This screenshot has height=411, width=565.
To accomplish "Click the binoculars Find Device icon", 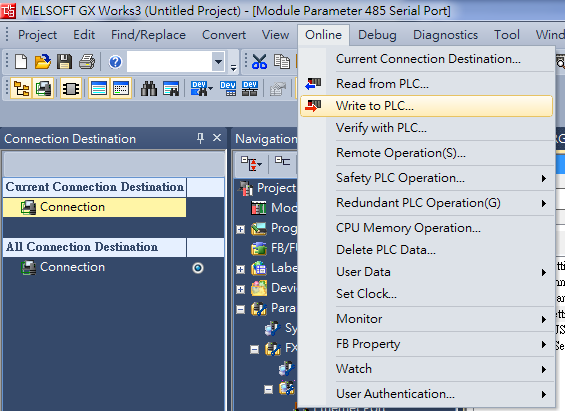I will pos(149,88).
